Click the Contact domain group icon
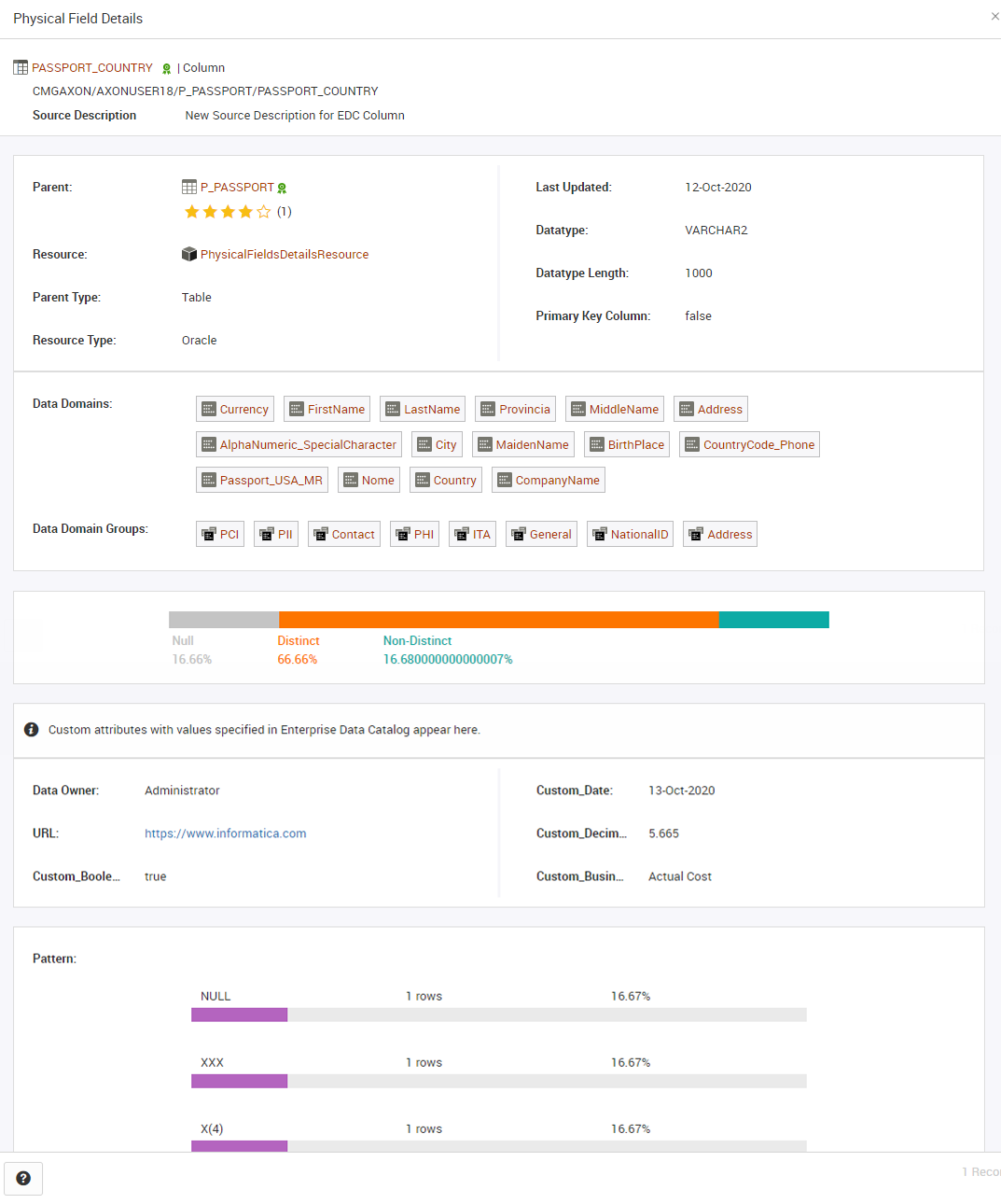 click(x=321, y=534)
